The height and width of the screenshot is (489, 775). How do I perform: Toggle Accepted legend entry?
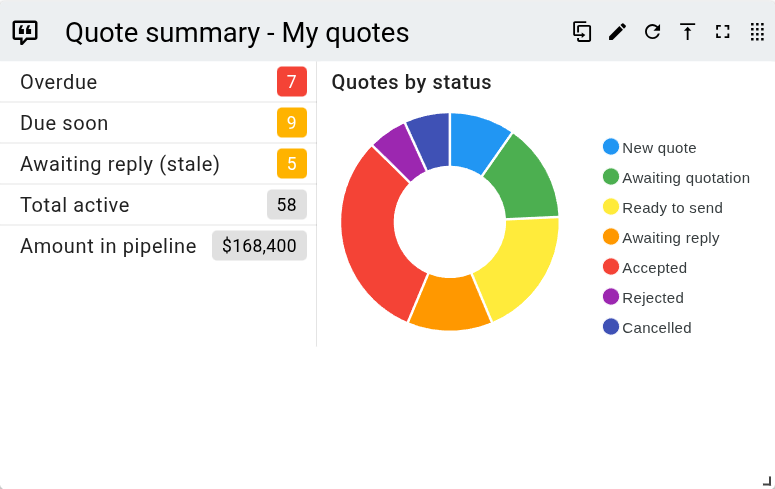point(645,267)
